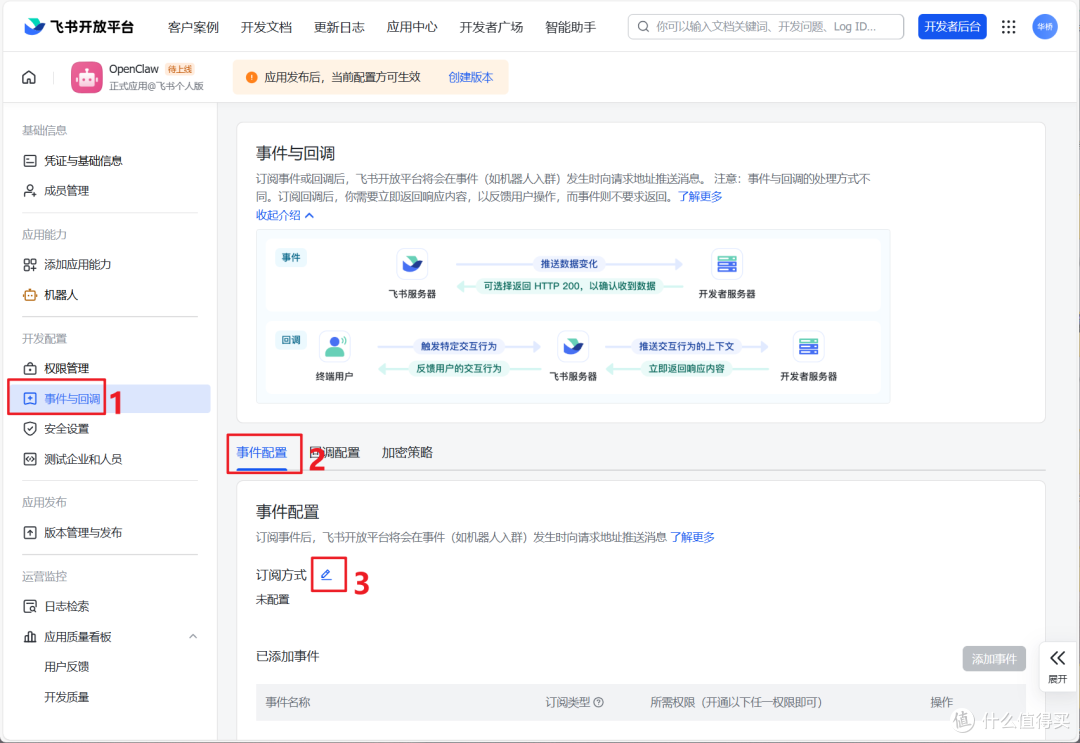This screenshot has width=1080, height=743.
Task: Click 了解更多 under 事件配置 heading
Action: coord(692,537)
